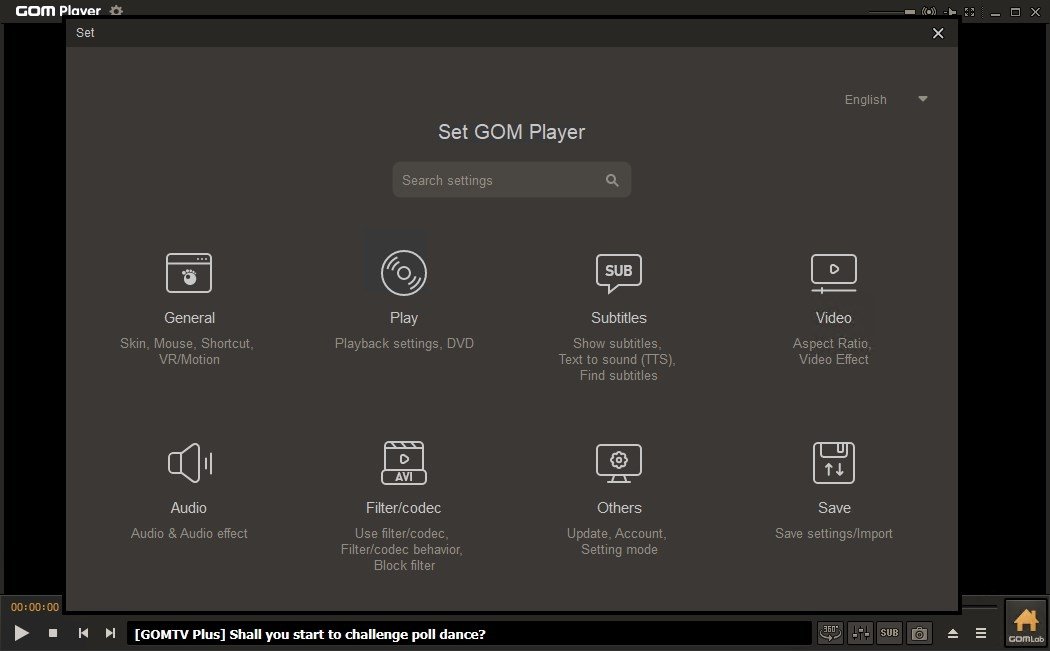Click the eject open file icon
1050x651 pixels.
pyautogui.click(x=953, y=633)
